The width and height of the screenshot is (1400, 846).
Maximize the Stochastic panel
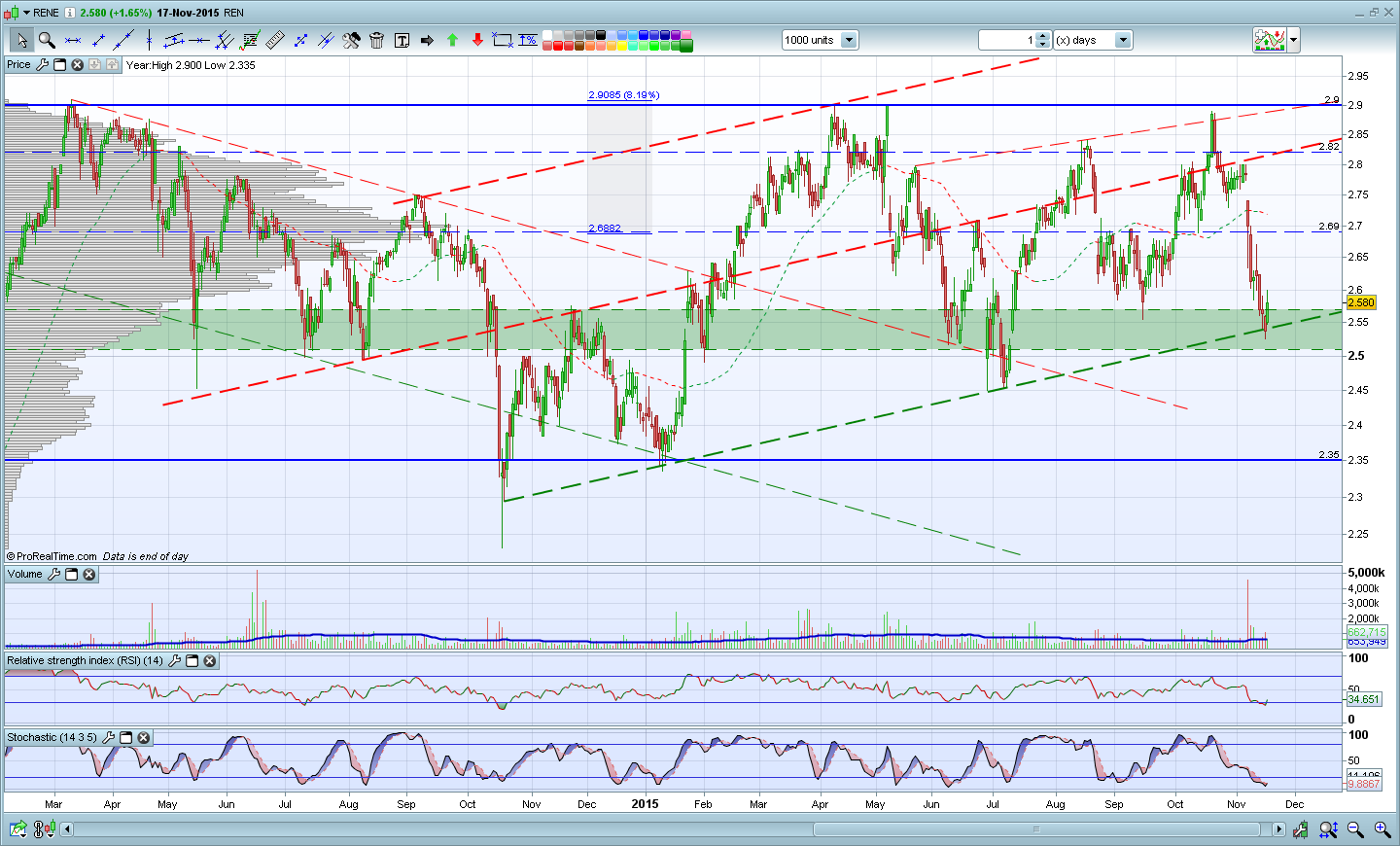(125, 738)
